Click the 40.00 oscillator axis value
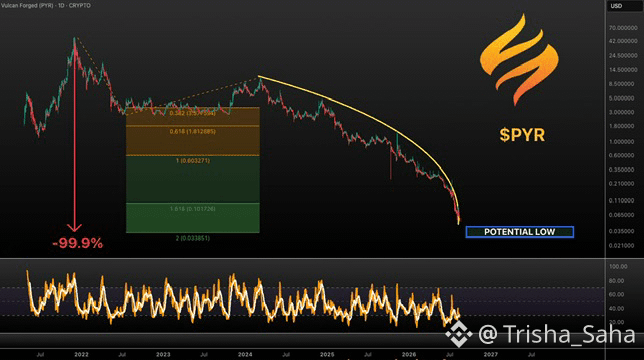 (x=616, y=308)
